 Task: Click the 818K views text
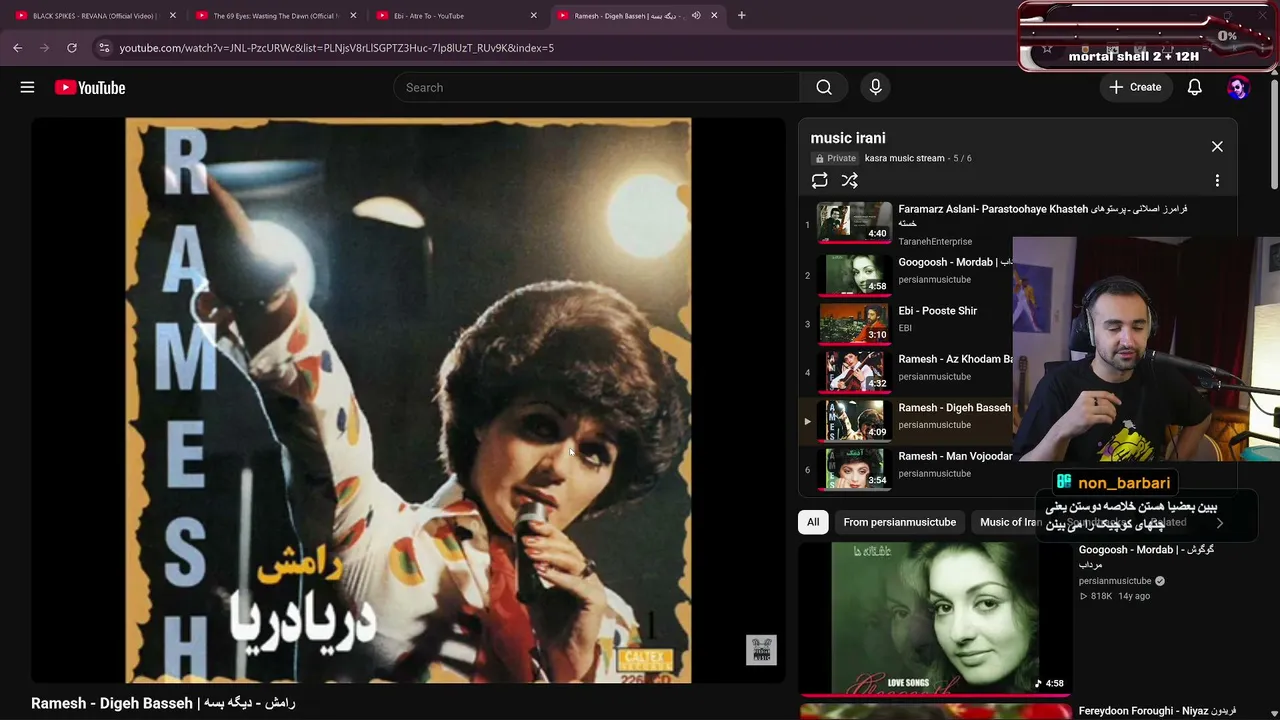pos(1101,596)
